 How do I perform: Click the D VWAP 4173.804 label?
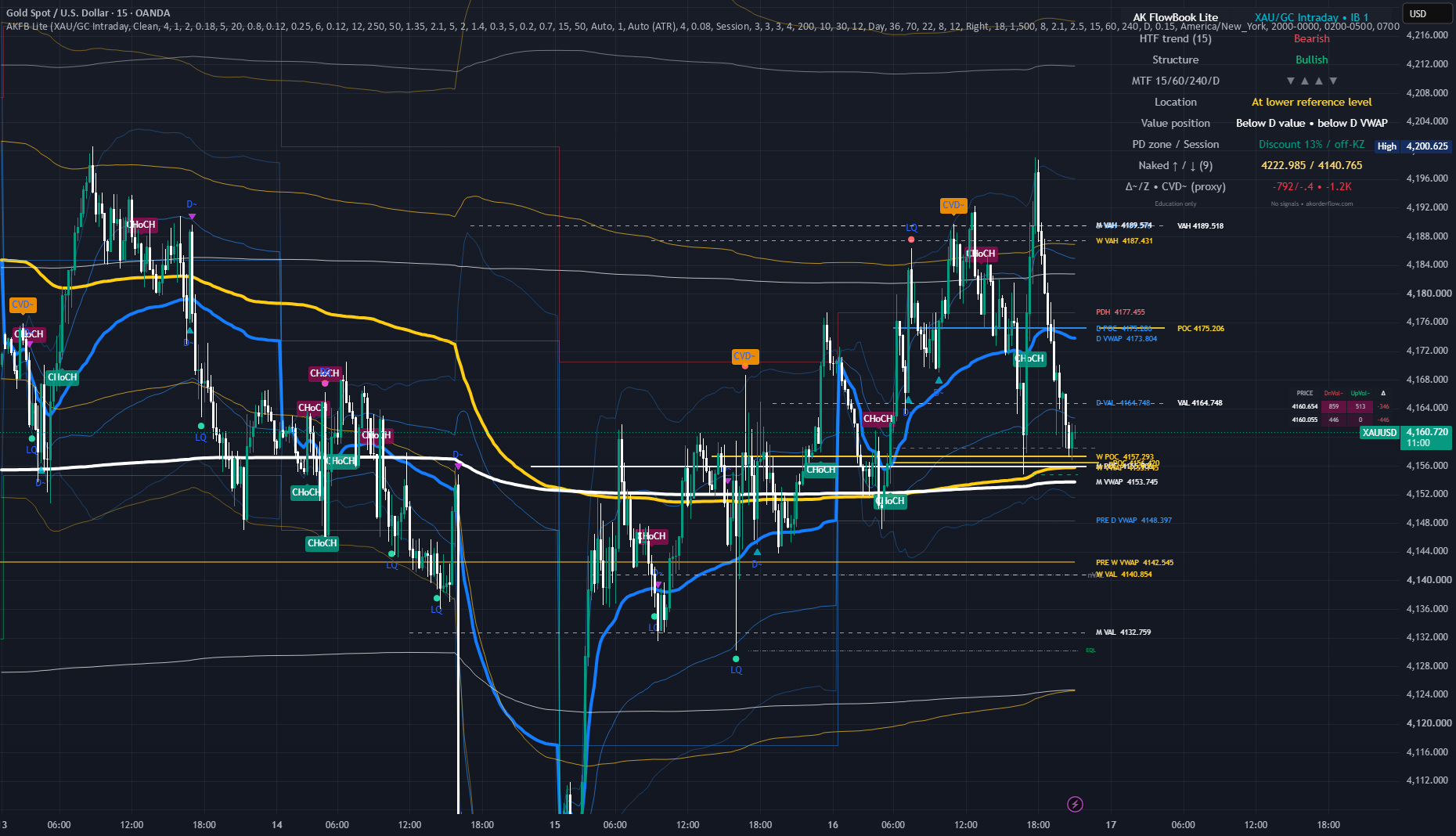1126,339
